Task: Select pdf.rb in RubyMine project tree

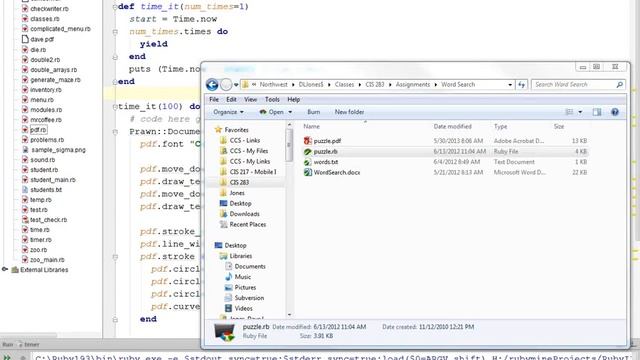Action: (38, 130)
